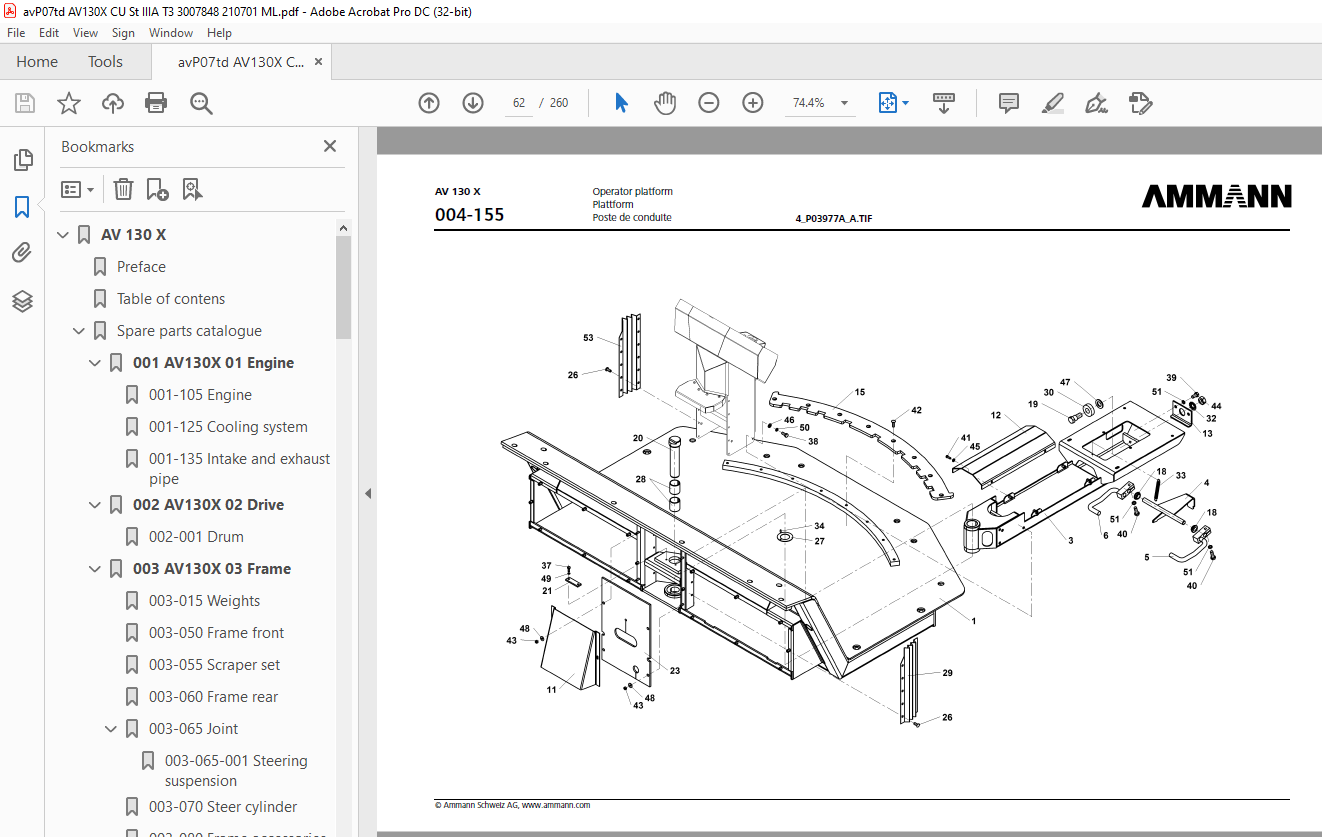Collapse the 001 AV130X 01 Engine bookmark
The image size is (1322, 837).
pyautogui.click(x=95, y=363)
